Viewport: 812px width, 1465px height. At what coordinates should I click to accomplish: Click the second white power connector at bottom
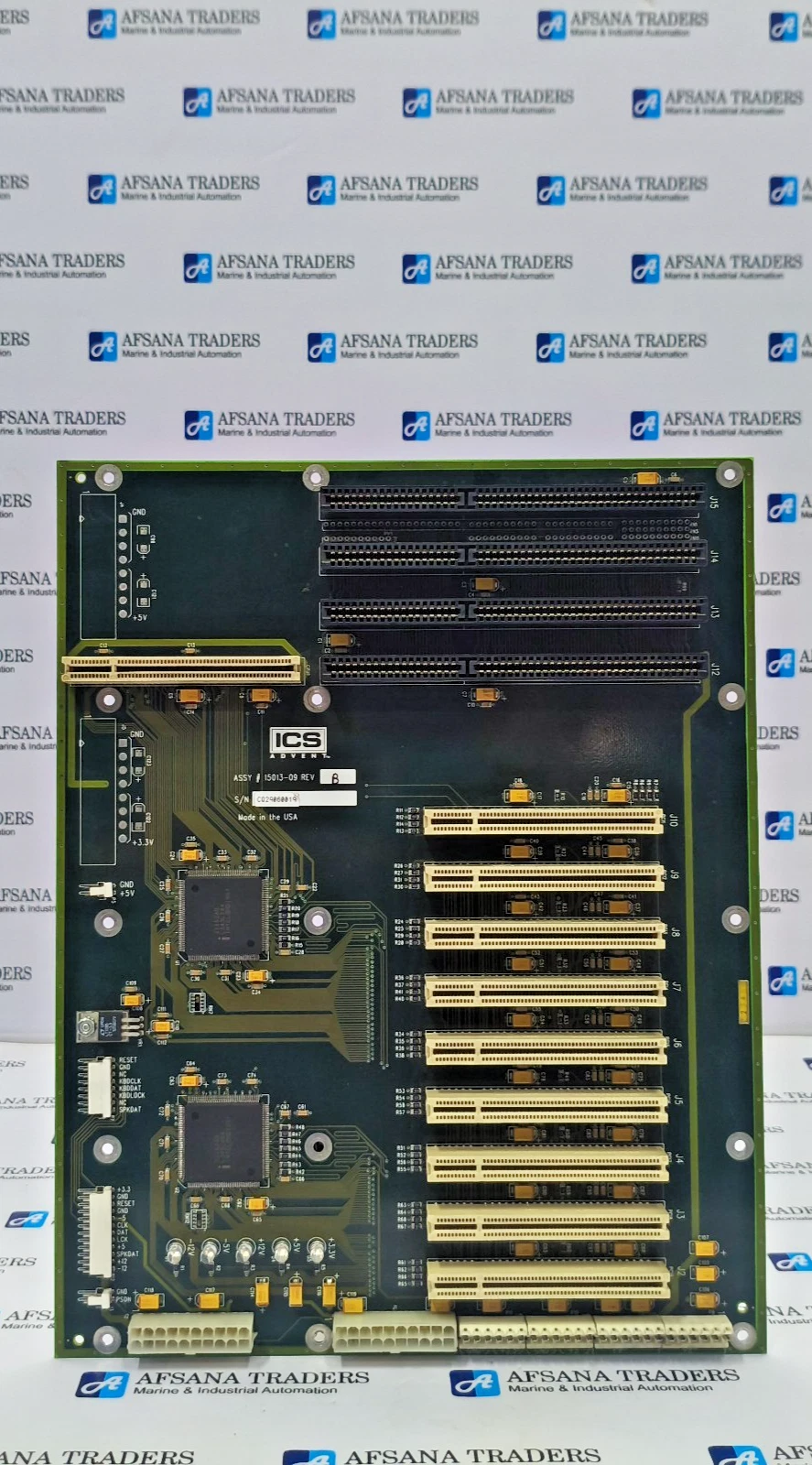tap(394, 1332)
